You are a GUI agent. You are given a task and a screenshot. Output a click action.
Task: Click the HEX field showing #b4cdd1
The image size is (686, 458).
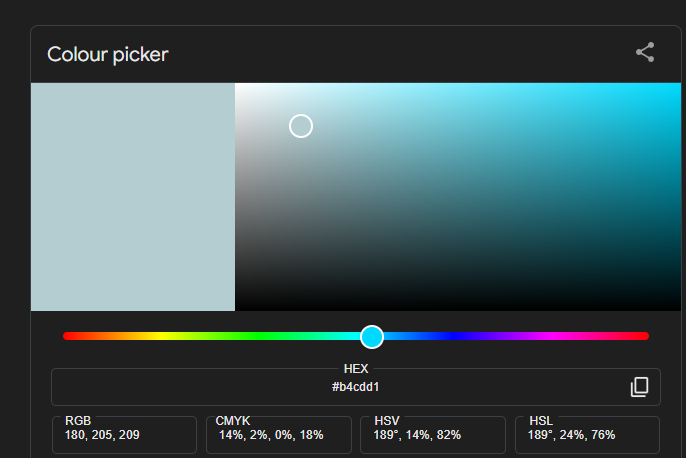tap(356, 387)
